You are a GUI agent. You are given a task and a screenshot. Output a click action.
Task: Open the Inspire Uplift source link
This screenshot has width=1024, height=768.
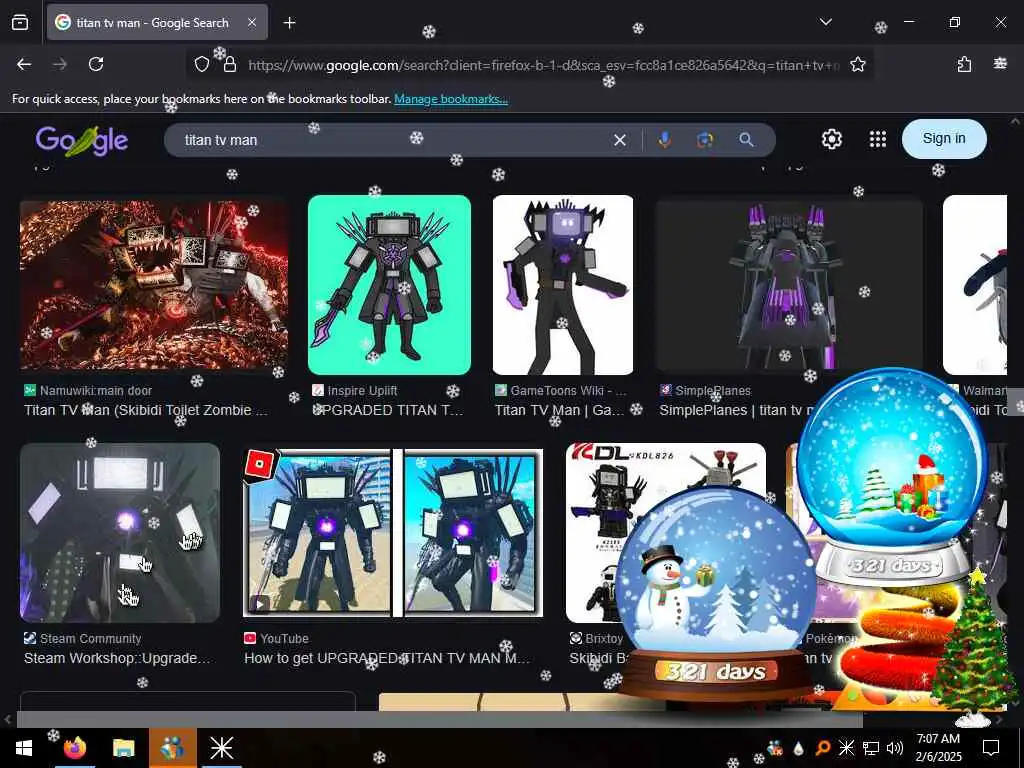[355, 391]
